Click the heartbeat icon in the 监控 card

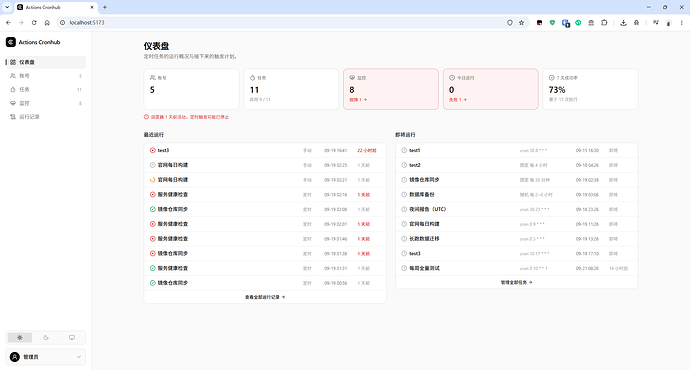coord(352,77)
